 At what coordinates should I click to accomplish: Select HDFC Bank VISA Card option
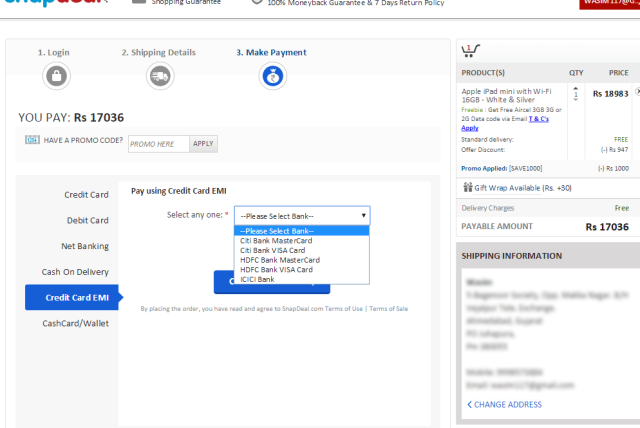click(302, 269)
